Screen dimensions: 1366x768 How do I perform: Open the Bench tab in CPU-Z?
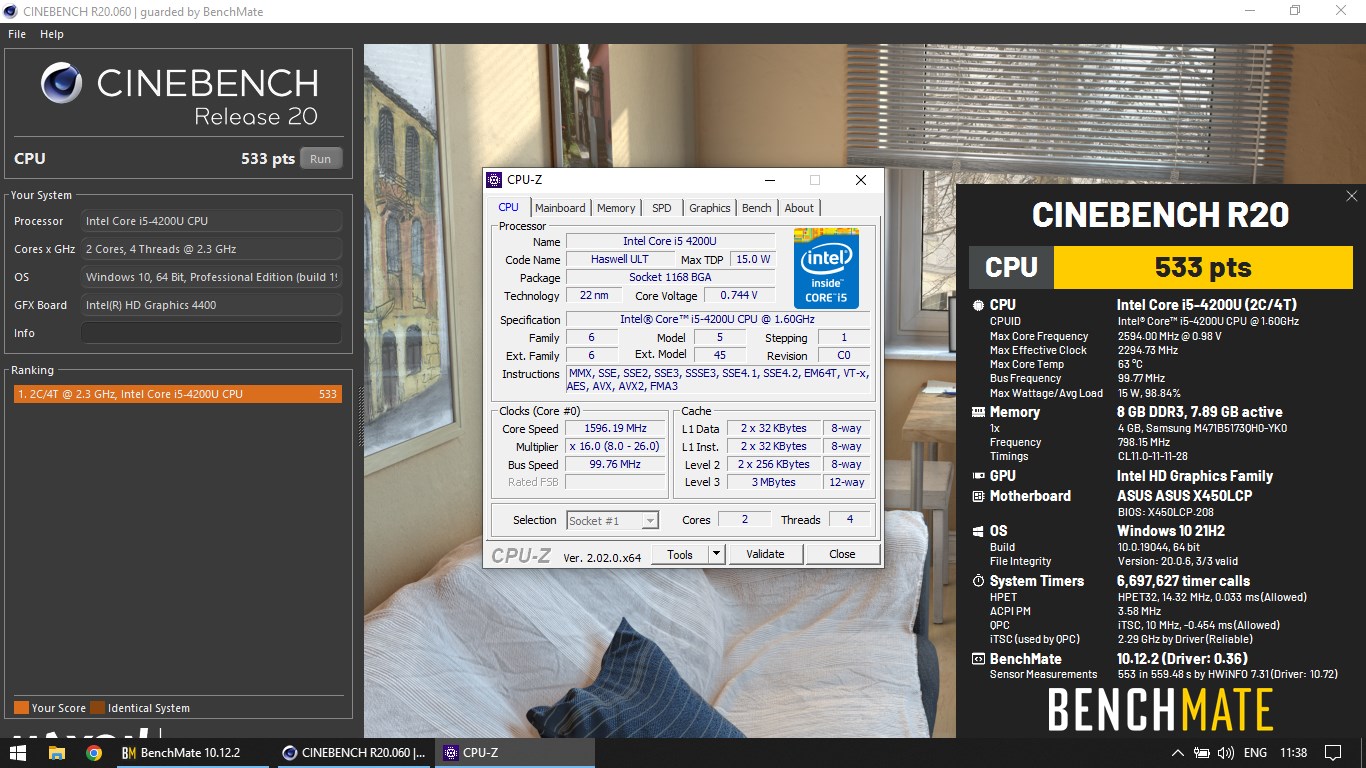click(x=757, y=208)
